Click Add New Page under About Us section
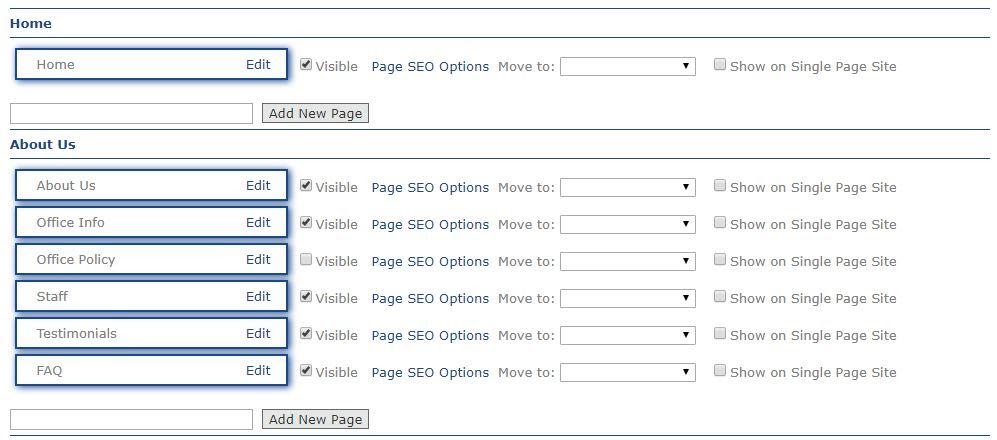This screenshot has height=440, width=997. pyautogui.click(x=315, y=419)
